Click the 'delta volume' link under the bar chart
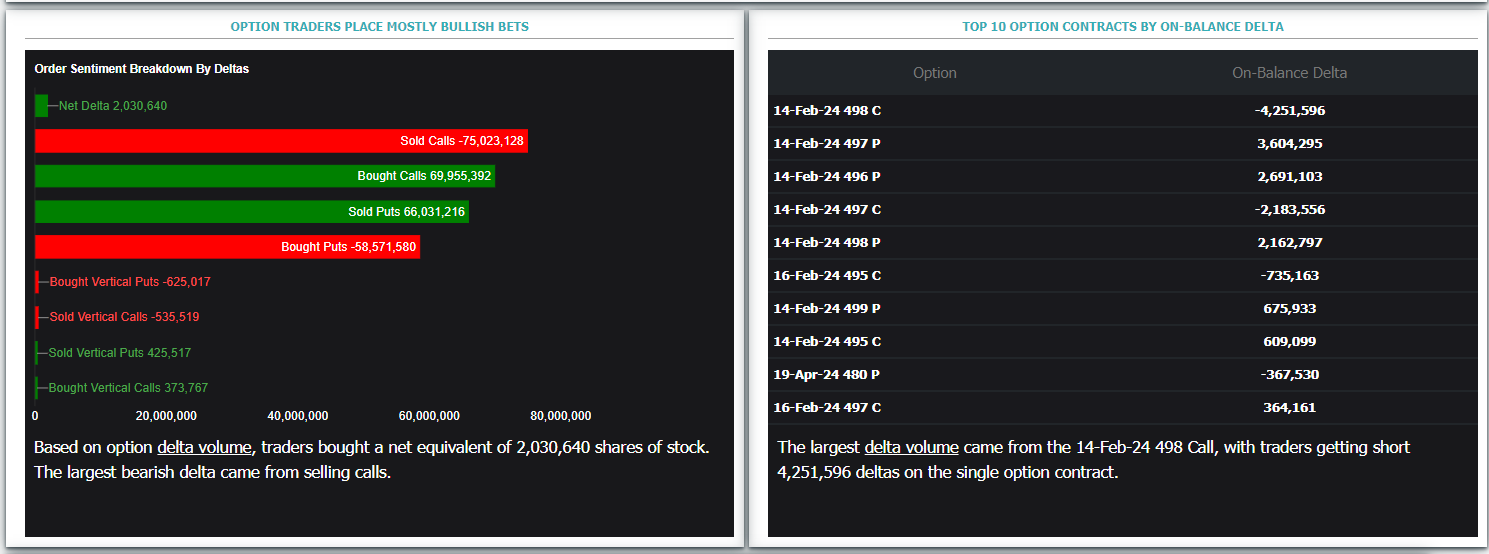The image size is (1489, 554). pyautogui.click(x=204, y=447)
